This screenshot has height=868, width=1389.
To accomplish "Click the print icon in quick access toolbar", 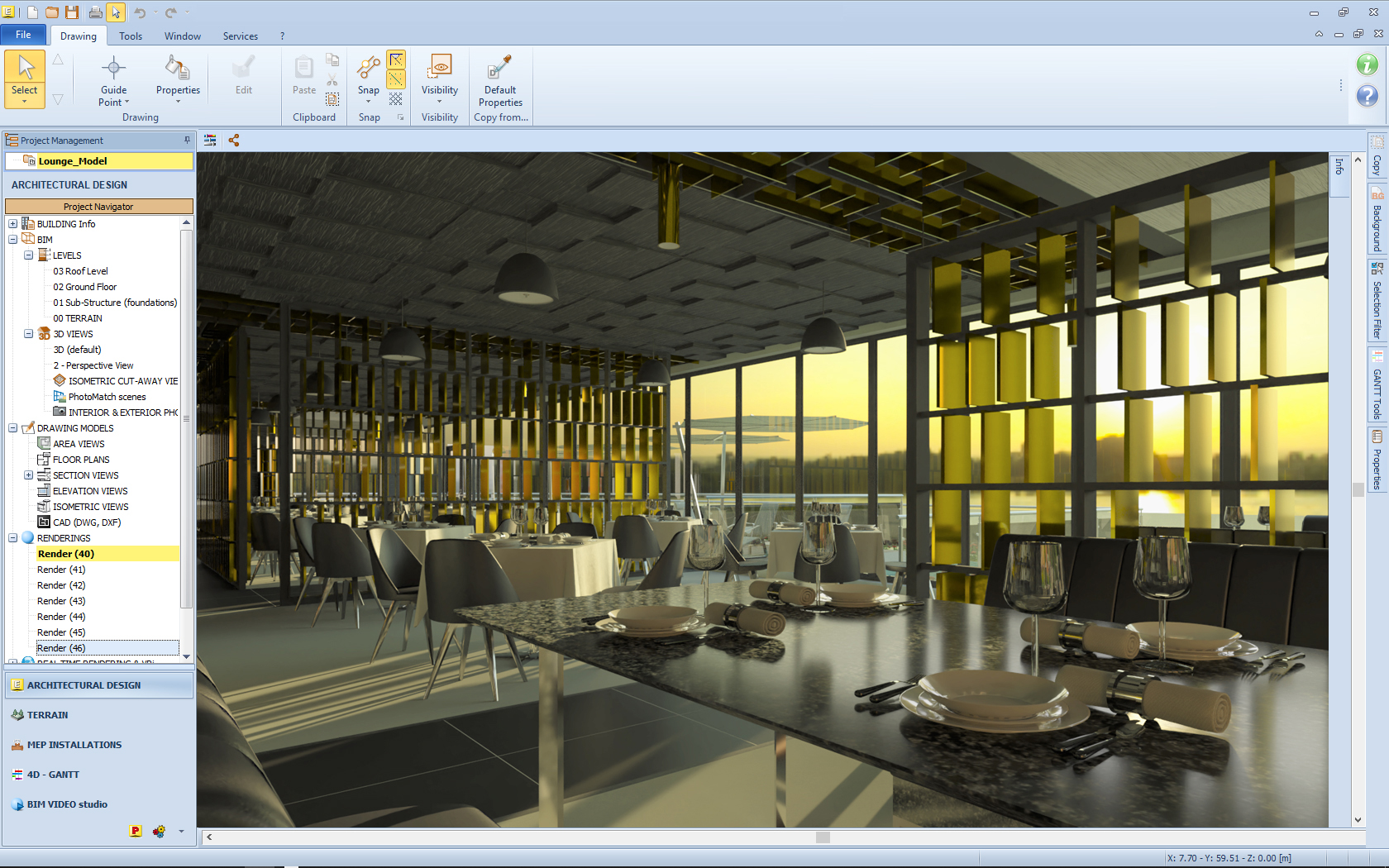I will pyautogui.click(x=95, y=12).
